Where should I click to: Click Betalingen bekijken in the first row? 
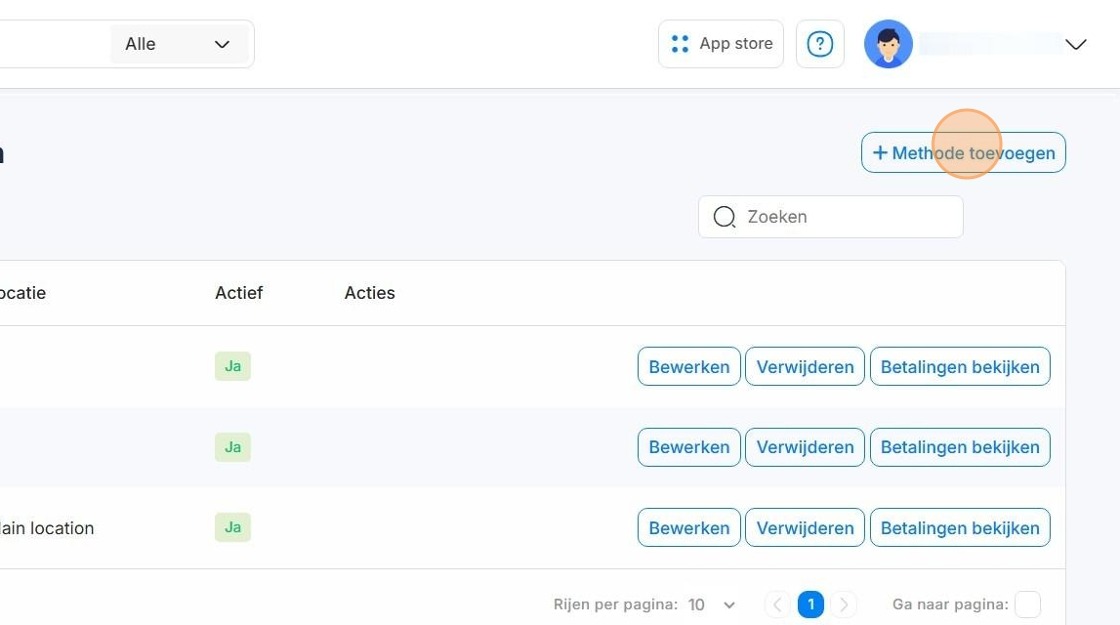pyautogui.click(x=960, y=366)
